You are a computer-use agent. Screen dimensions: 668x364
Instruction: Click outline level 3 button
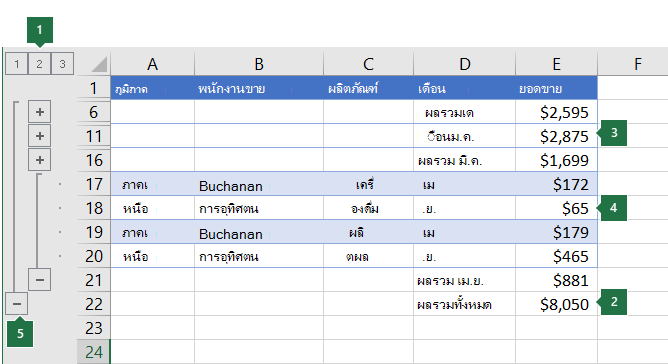pos(62,64)
